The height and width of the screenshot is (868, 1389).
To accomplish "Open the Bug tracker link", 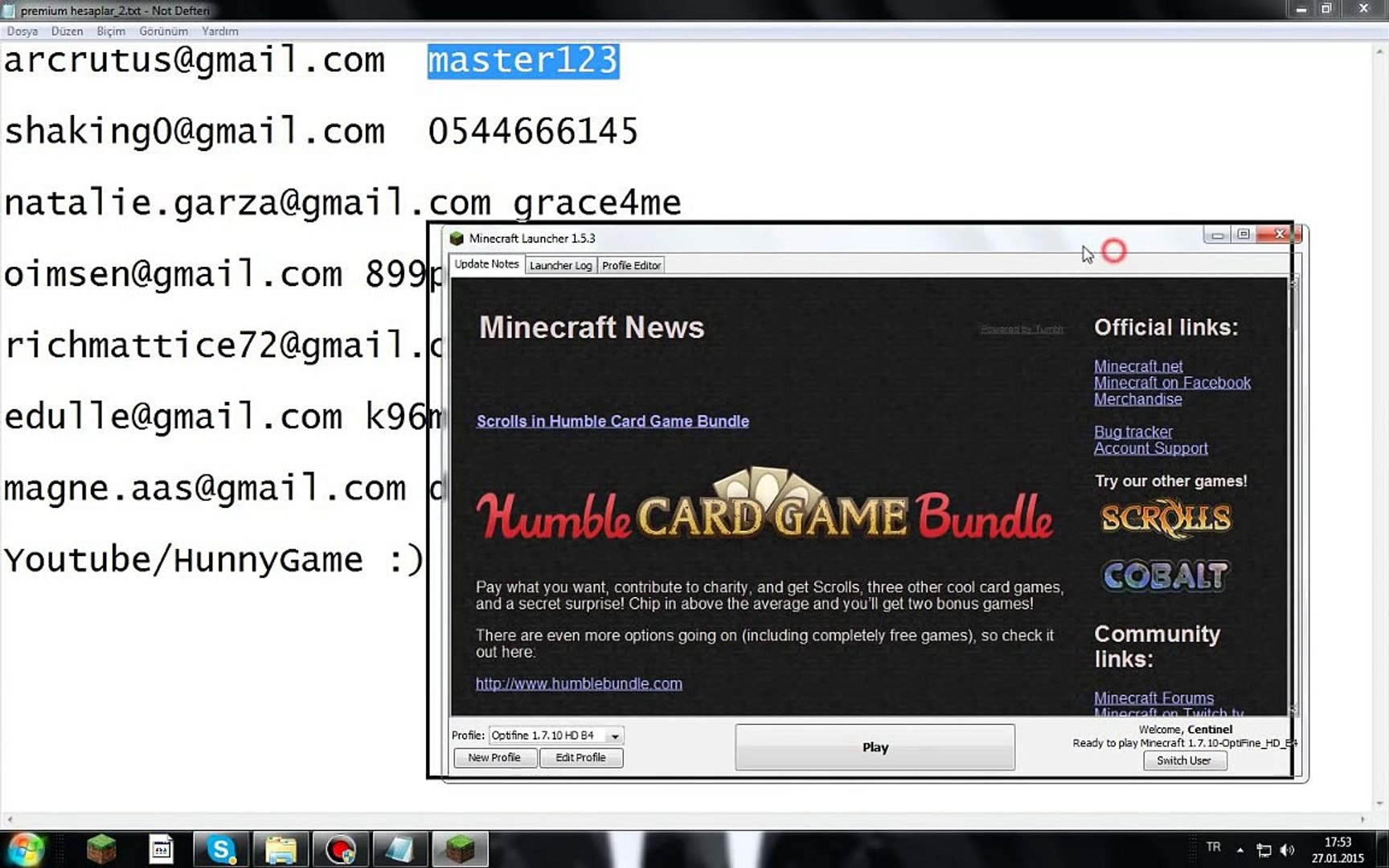I will coord(1133,432).
